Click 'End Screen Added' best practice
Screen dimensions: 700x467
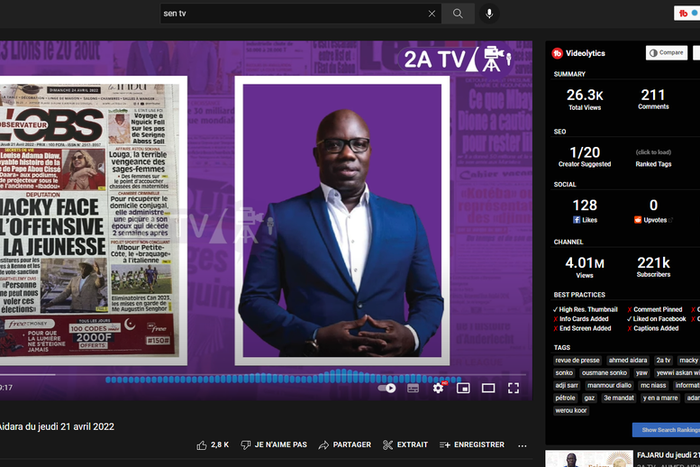pos(582,328)
